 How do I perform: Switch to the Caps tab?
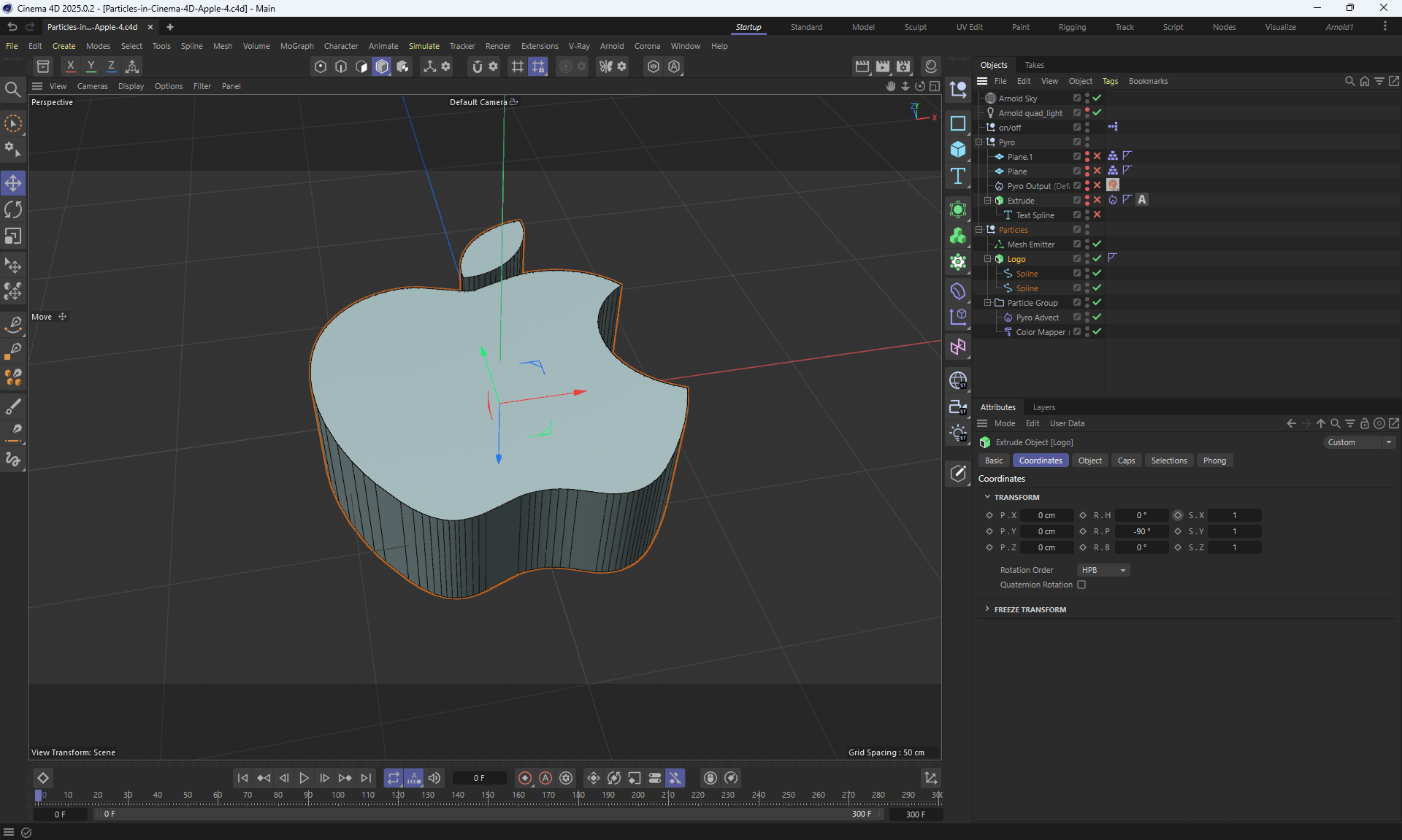(x=1126, y=461)
